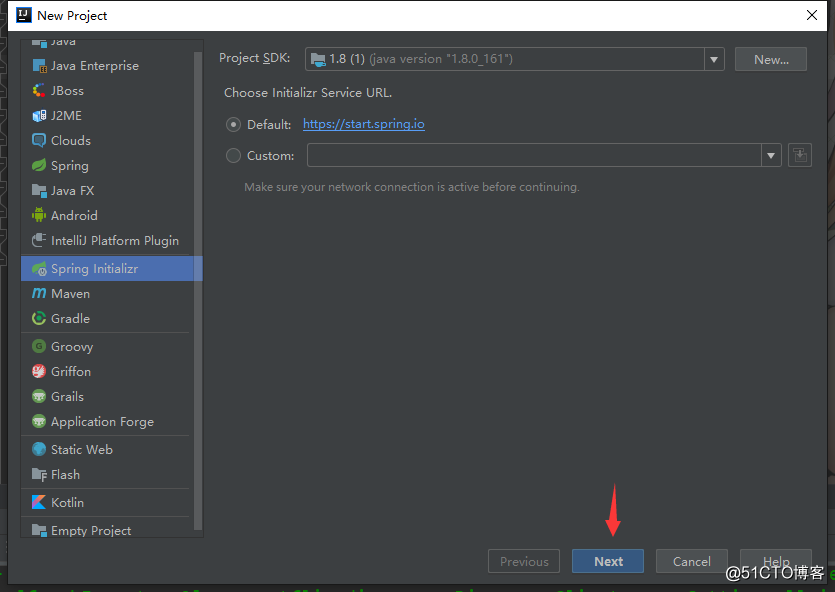Select the Spring Initializr project type
This screenshot has width=835, height=592.
point(112,269)
